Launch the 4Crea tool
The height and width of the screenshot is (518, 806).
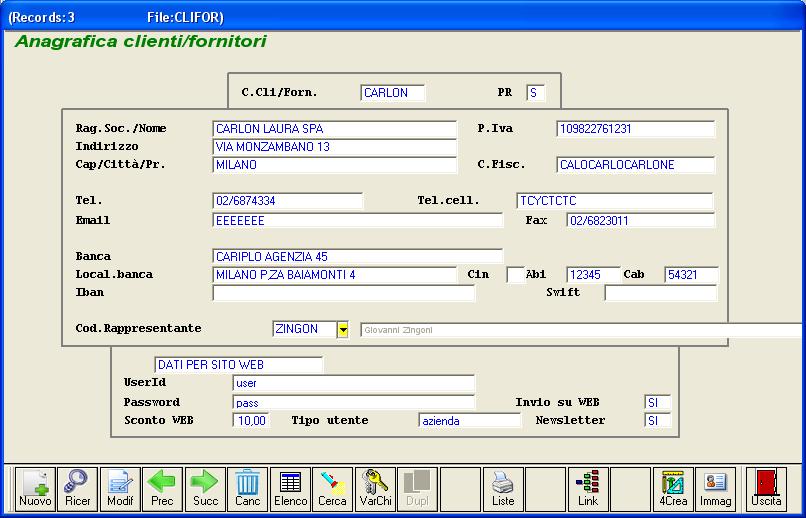coord(673,489)
